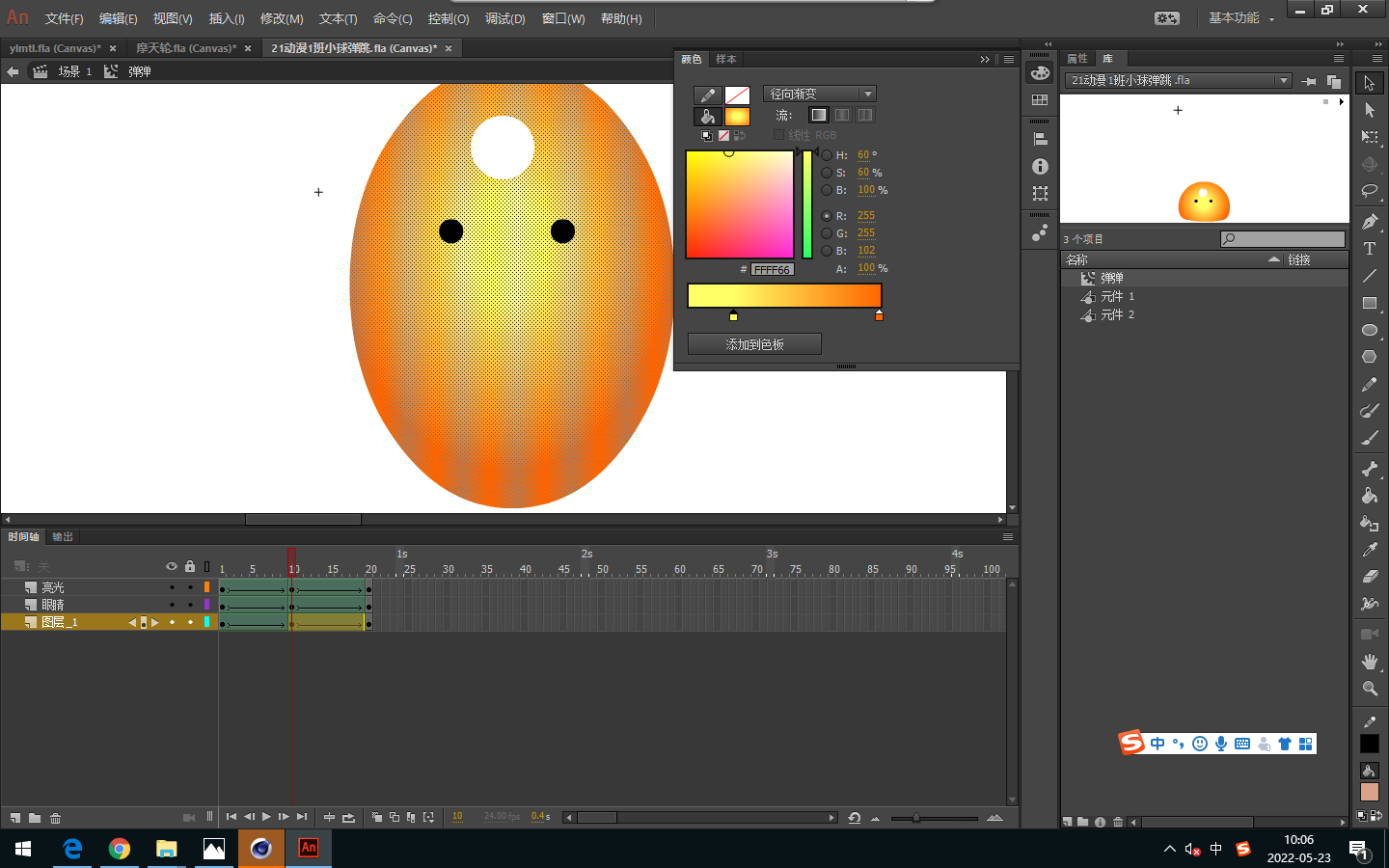
Task: Switch to the 样本 swatches tab
Action: pyautogui.click(x=726, y=60)
